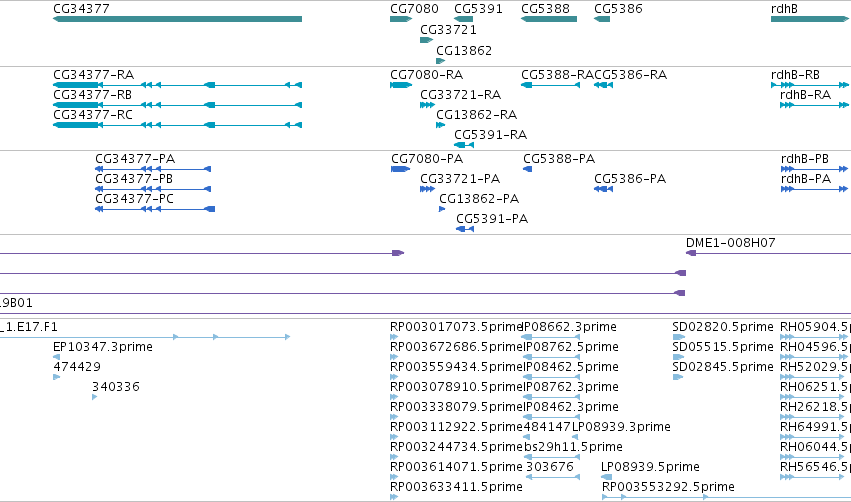Viewport: 851px width, 502px height.
Task: Click EST IP08762.3prime
Action: point(552,397)
